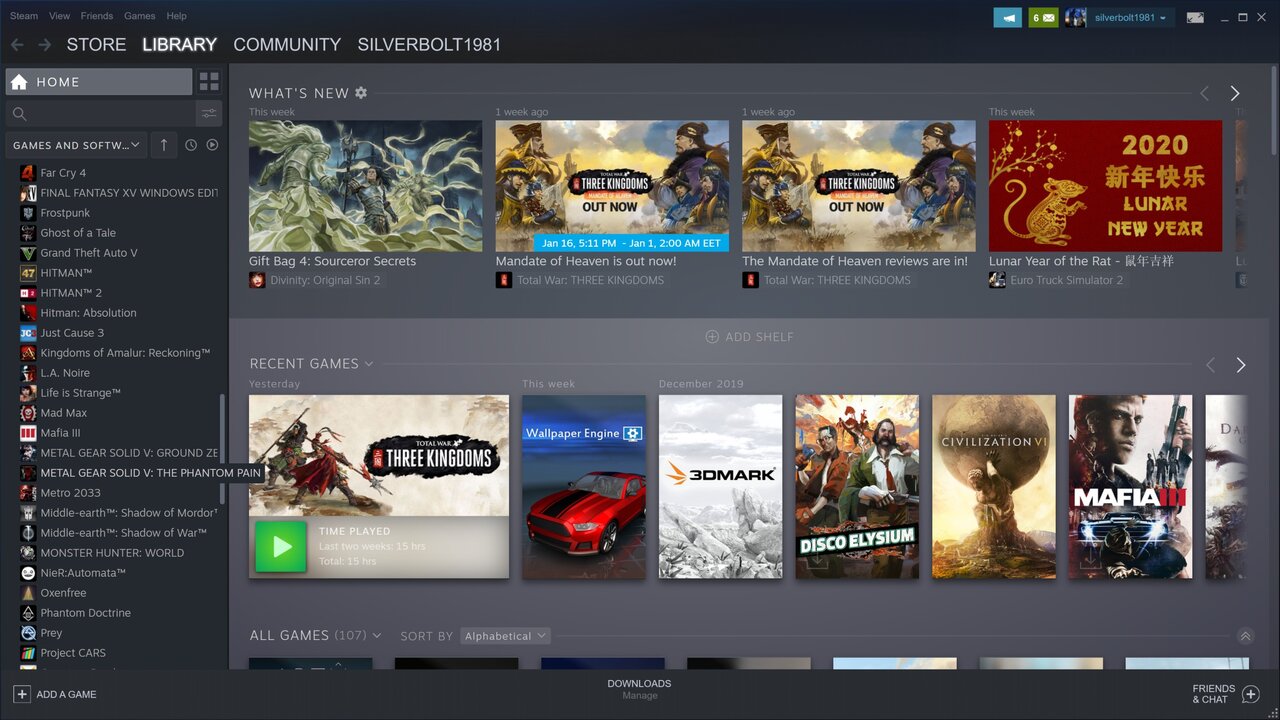Viewport: 1280px width, 720px height.
Task: Open the 6 new messages inbox
Action: point(1043,17)
